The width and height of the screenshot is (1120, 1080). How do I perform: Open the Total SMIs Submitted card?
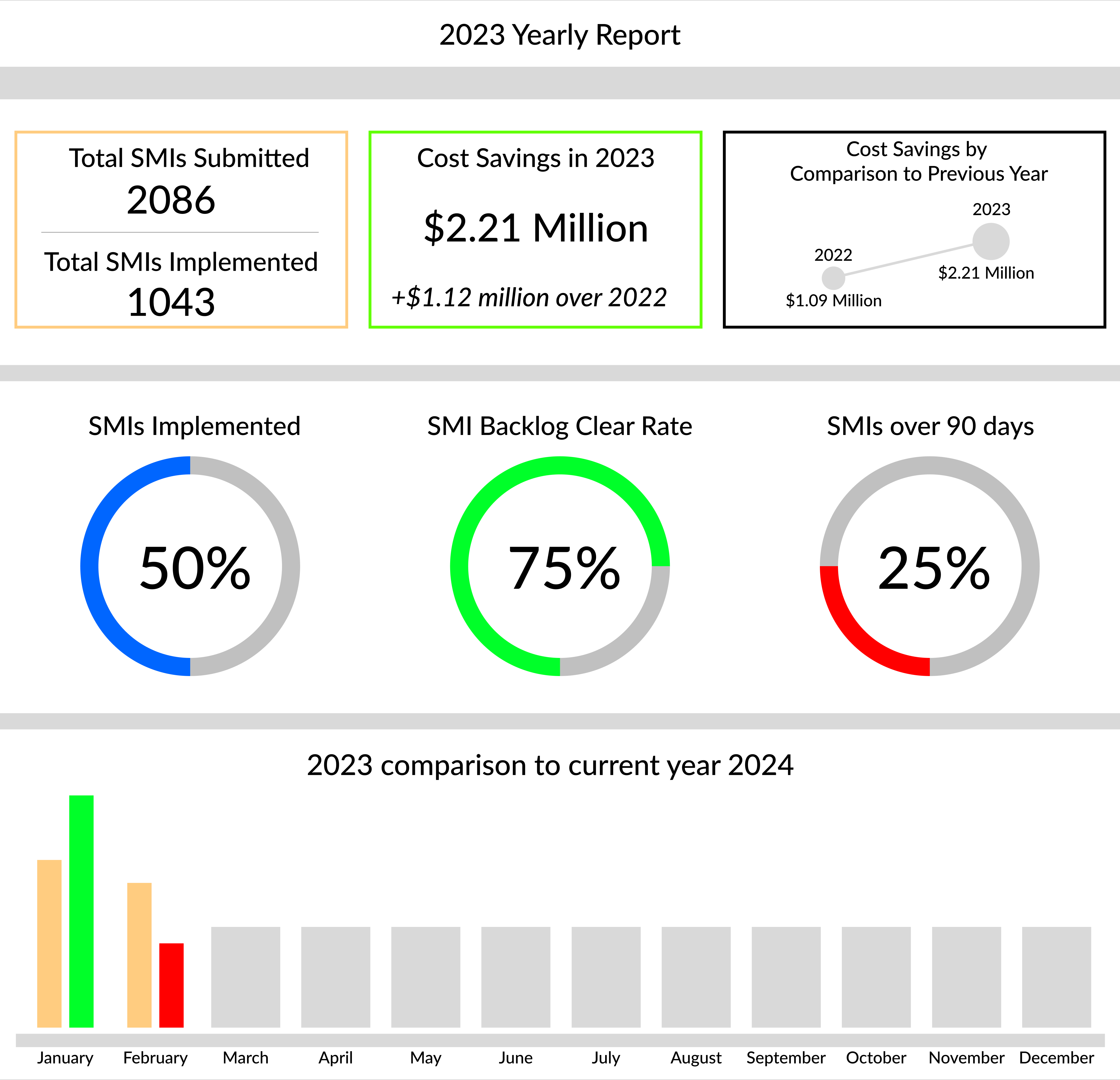(x=189, y=159)
